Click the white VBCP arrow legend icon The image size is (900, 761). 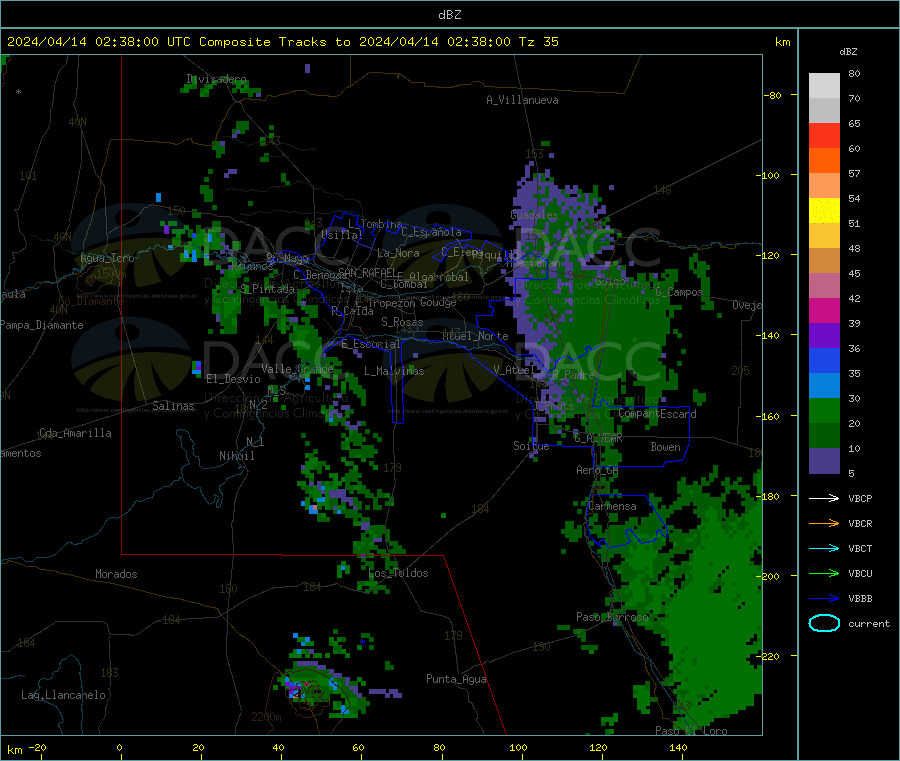coord(824,498)
